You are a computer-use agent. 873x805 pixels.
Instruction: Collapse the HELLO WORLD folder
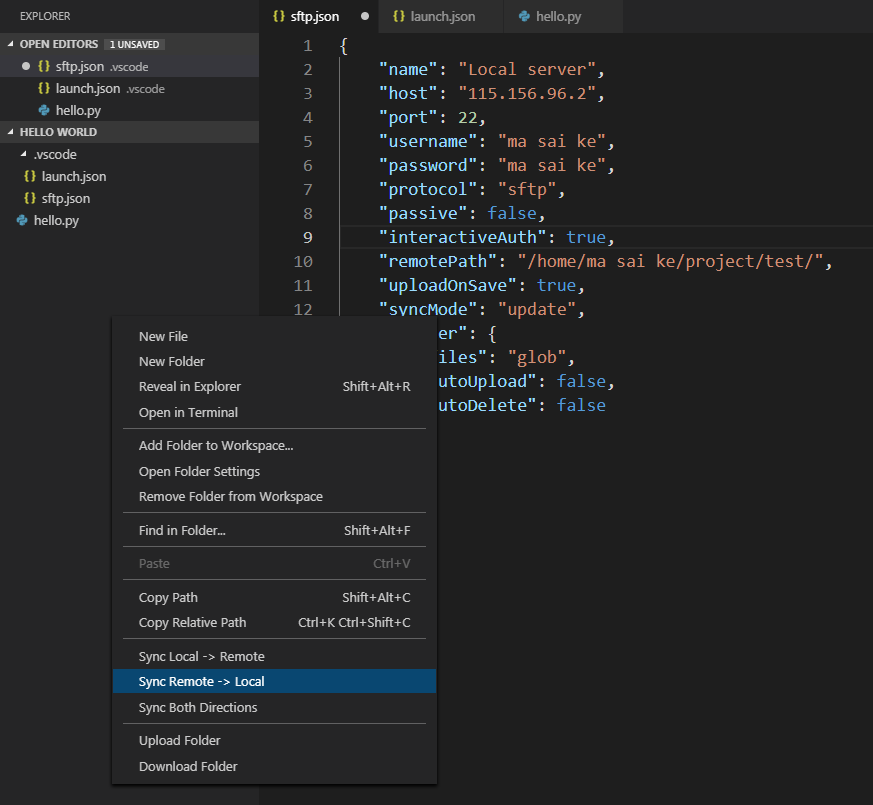click(10, 132)
